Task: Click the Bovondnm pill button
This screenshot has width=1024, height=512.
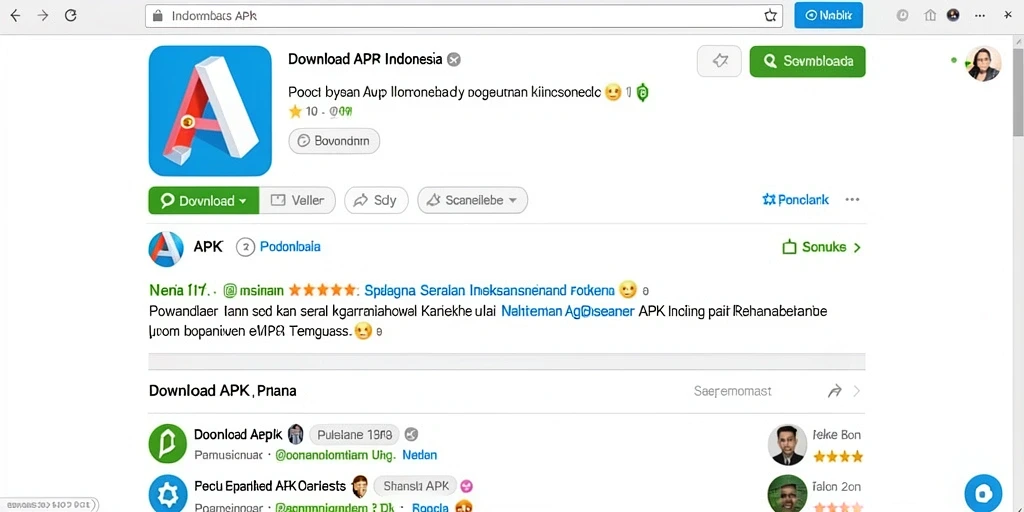Action: (x=334, y=140)
